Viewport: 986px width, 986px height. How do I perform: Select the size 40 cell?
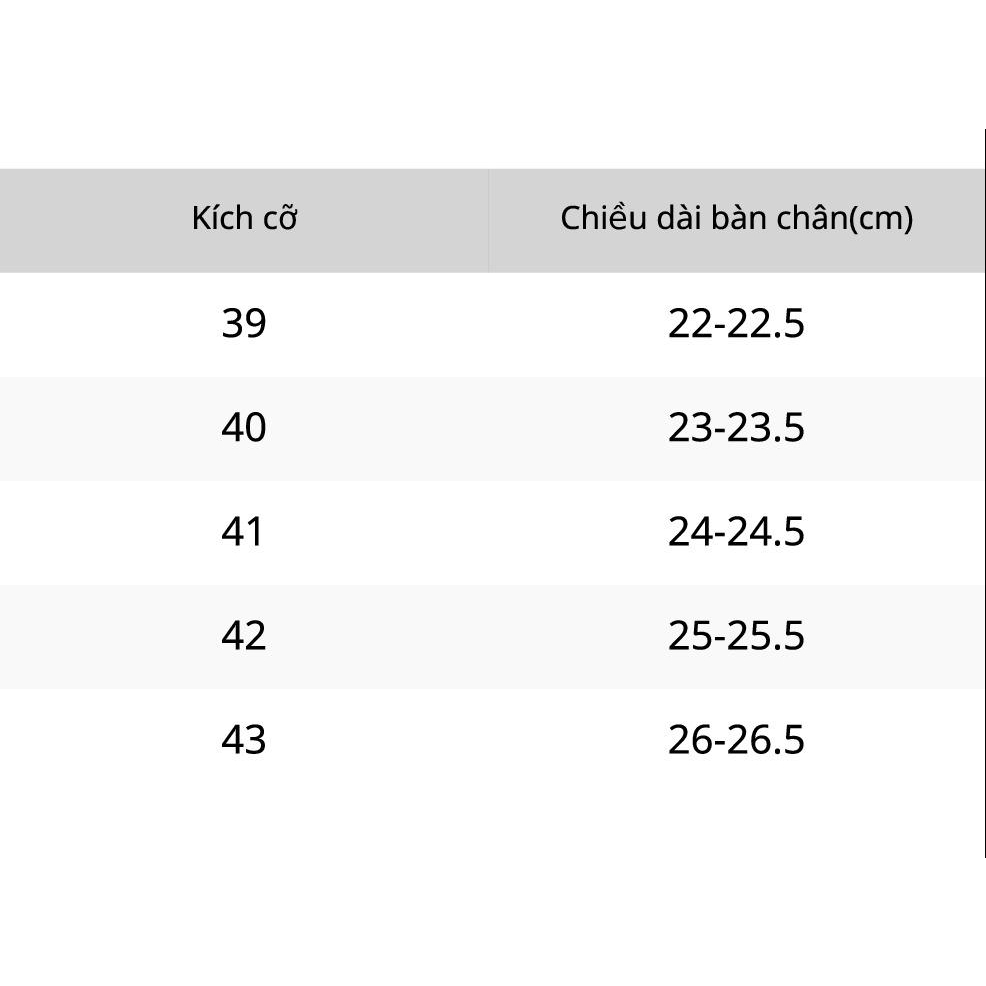(244, 428)
